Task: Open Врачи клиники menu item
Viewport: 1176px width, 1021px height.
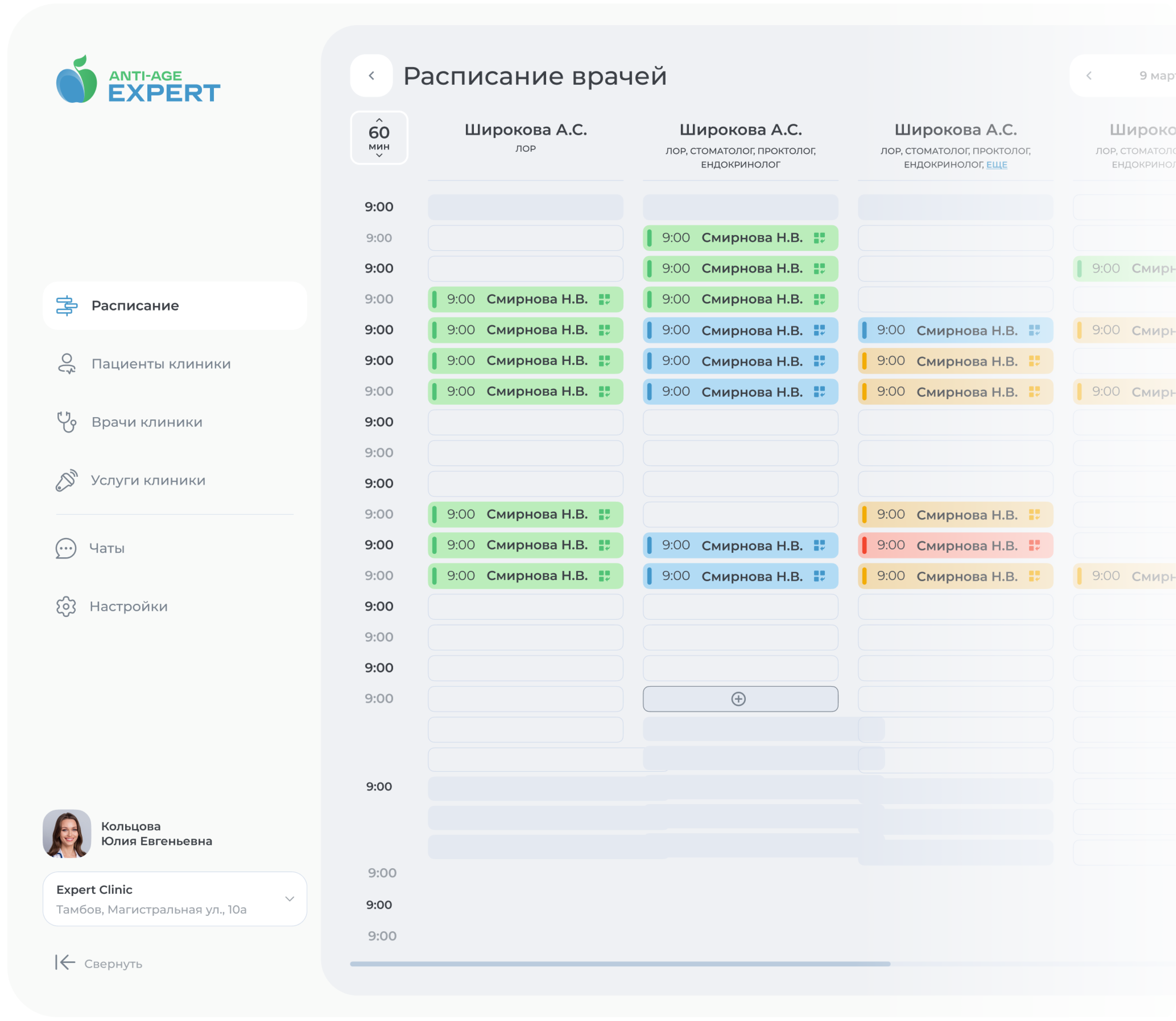Action: (x=147, y=422)
